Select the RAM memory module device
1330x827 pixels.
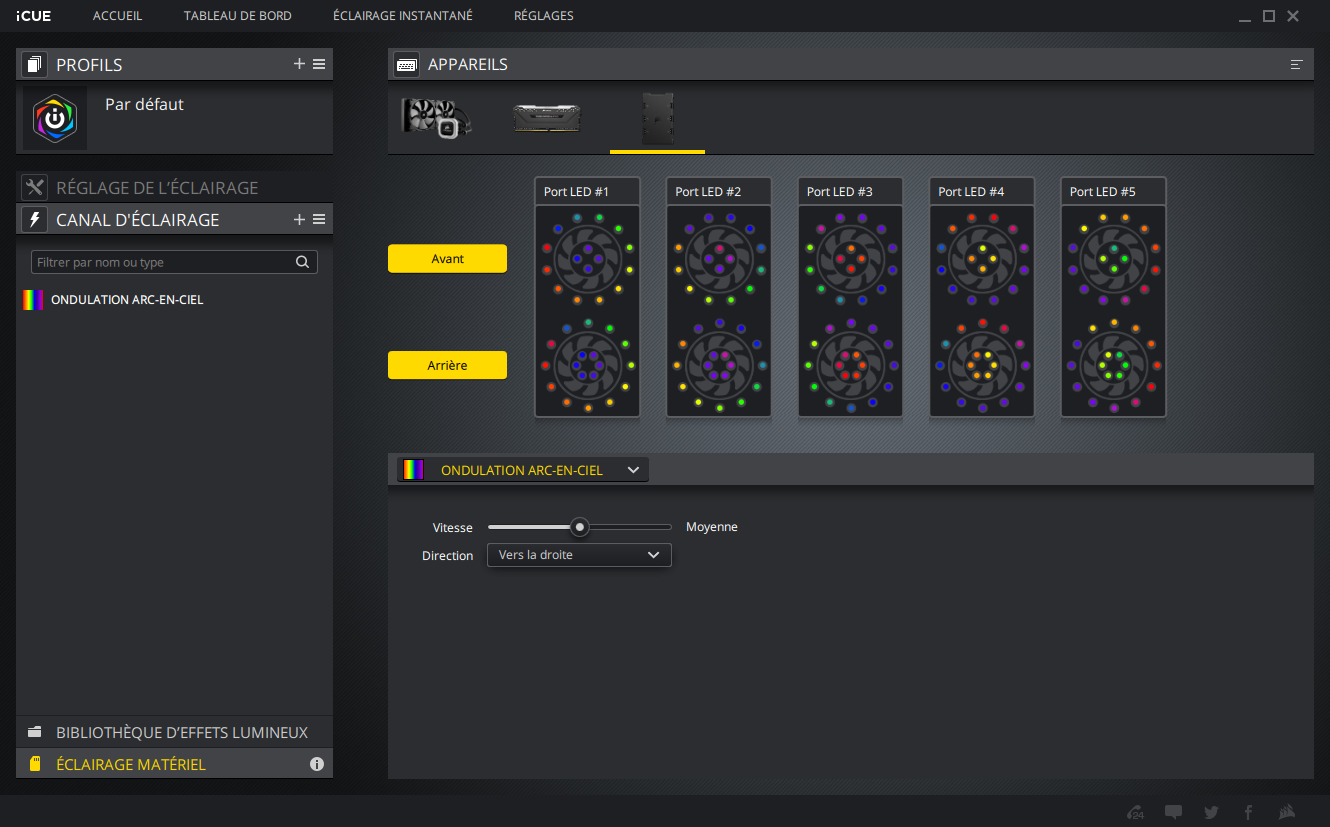[x=547, y=118]
